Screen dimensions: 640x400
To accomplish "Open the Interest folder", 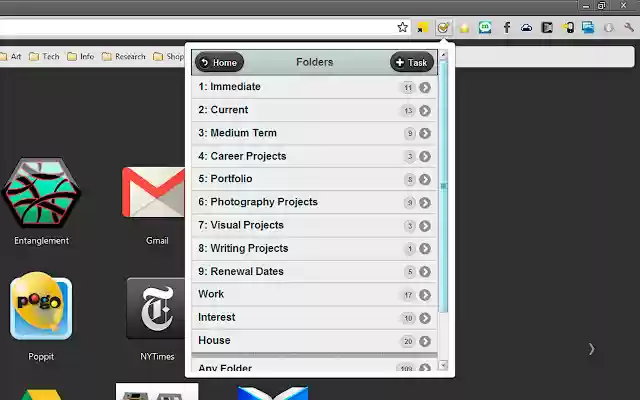I will point(314,318).
